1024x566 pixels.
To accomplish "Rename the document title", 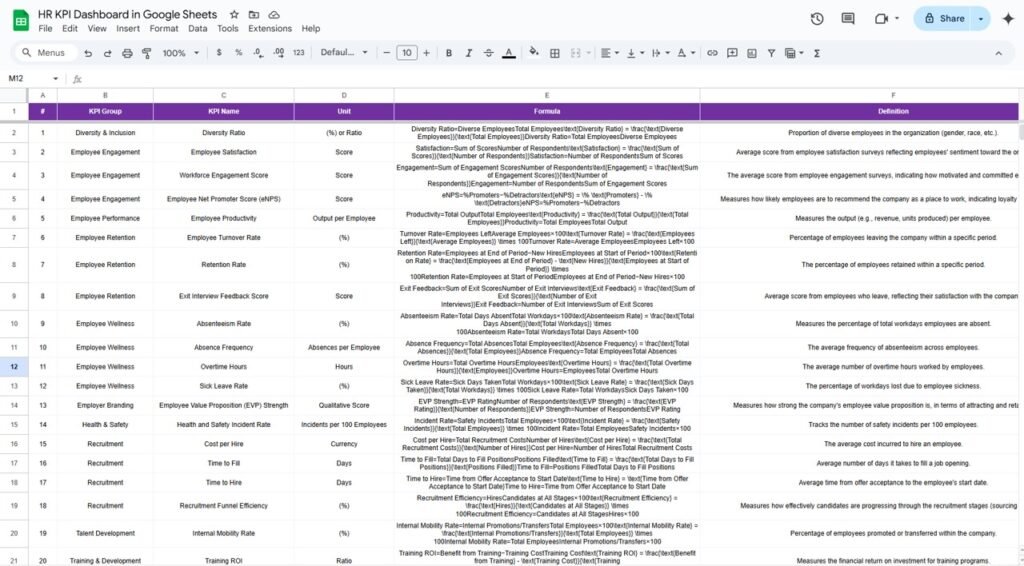I will [x=127, y=14].
